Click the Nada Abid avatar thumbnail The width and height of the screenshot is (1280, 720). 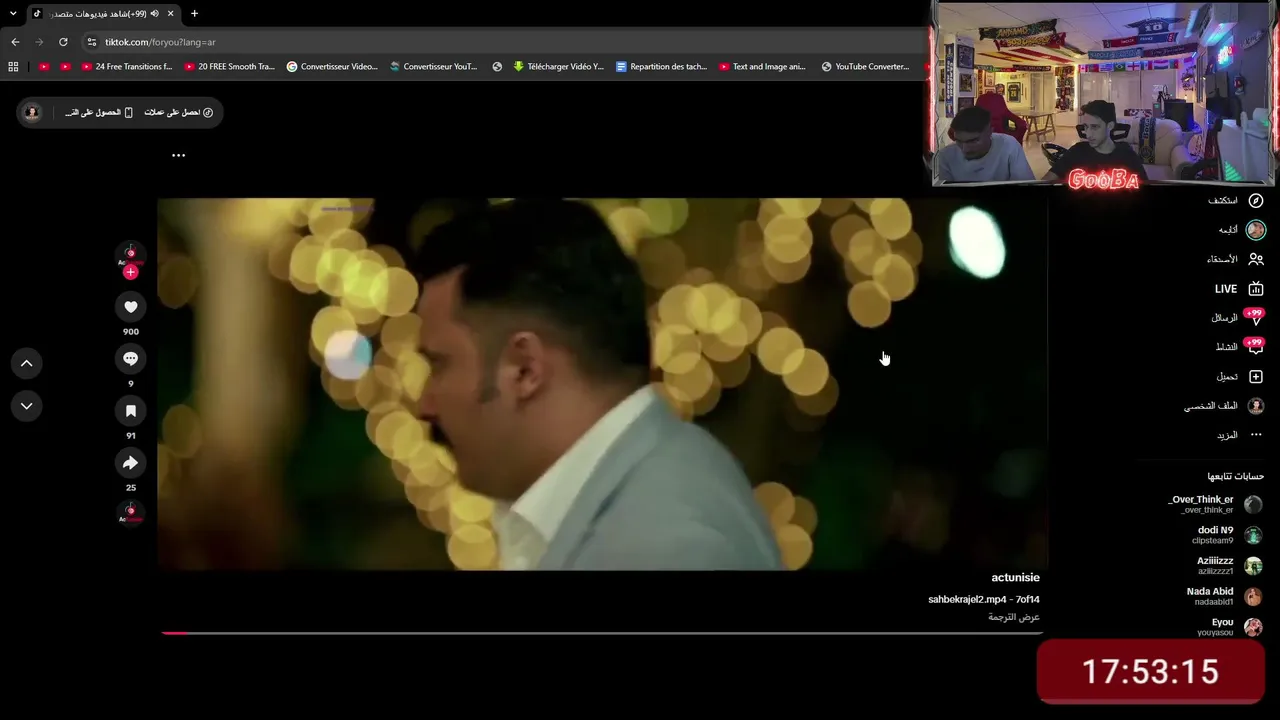pyautogui.click(x=1253, y=597)
